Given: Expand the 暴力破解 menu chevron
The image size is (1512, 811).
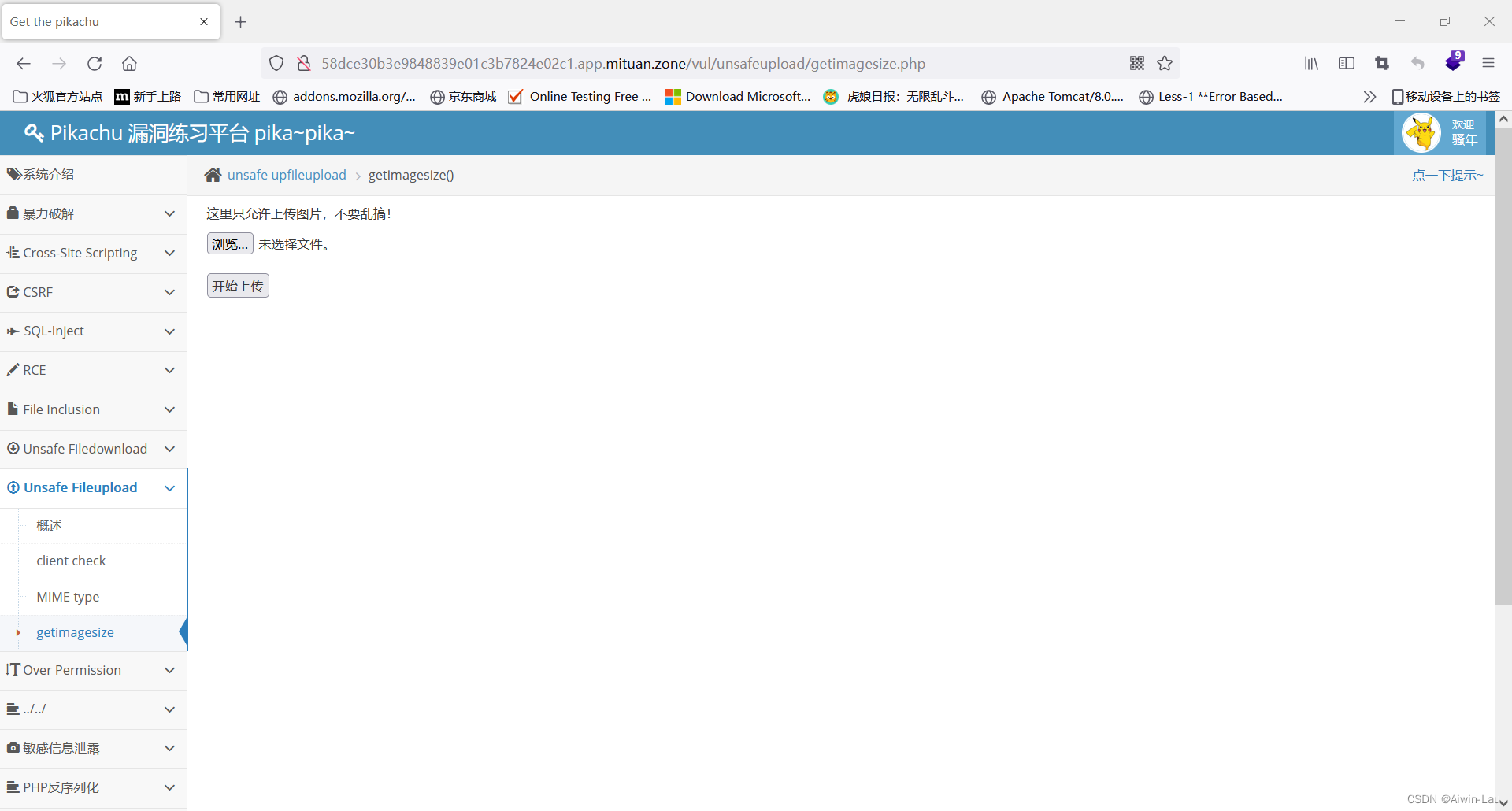Looking at the screenshot, I should pyautogui.click(x=169, y=214).
